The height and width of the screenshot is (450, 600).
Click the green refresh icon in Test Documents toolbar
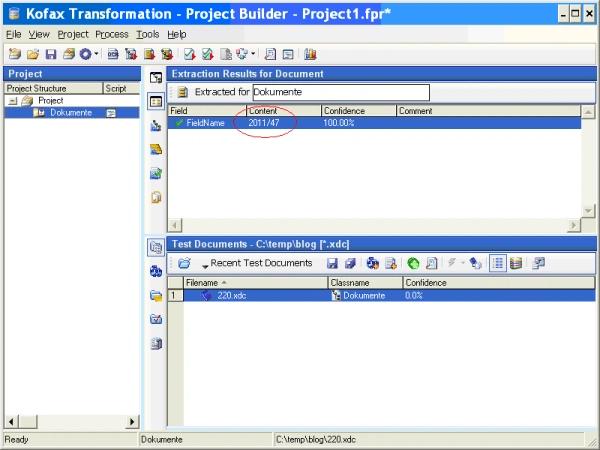pyautogui.click(x=413, y=263)
